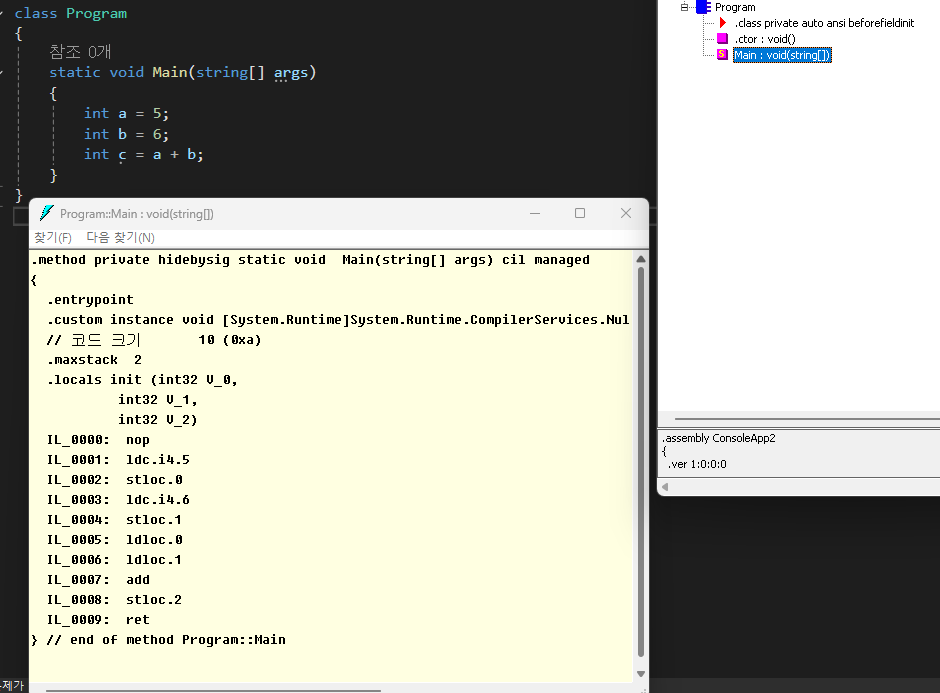
Task: Click the Main method name in editor
Action: click(170, 72)
